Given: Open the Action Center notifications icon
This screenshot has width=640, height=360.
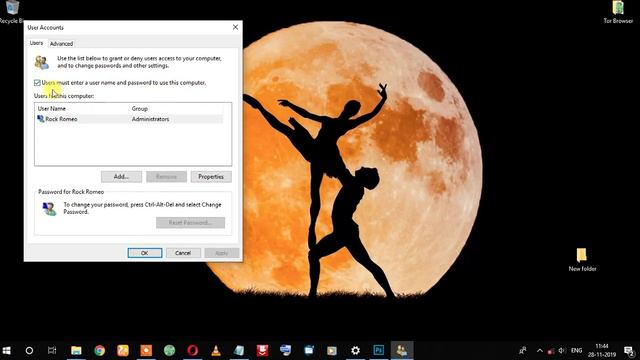Looking at the screenshot, I should pos(629,350).
